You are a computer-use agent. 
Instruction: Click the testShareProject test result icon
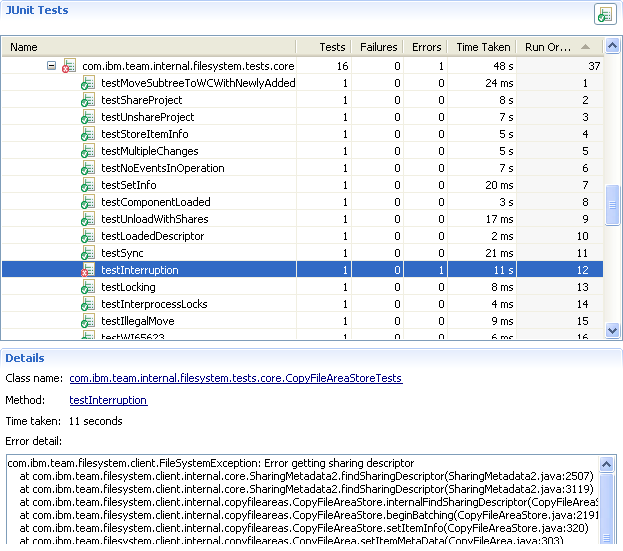(x=88, y=100)
